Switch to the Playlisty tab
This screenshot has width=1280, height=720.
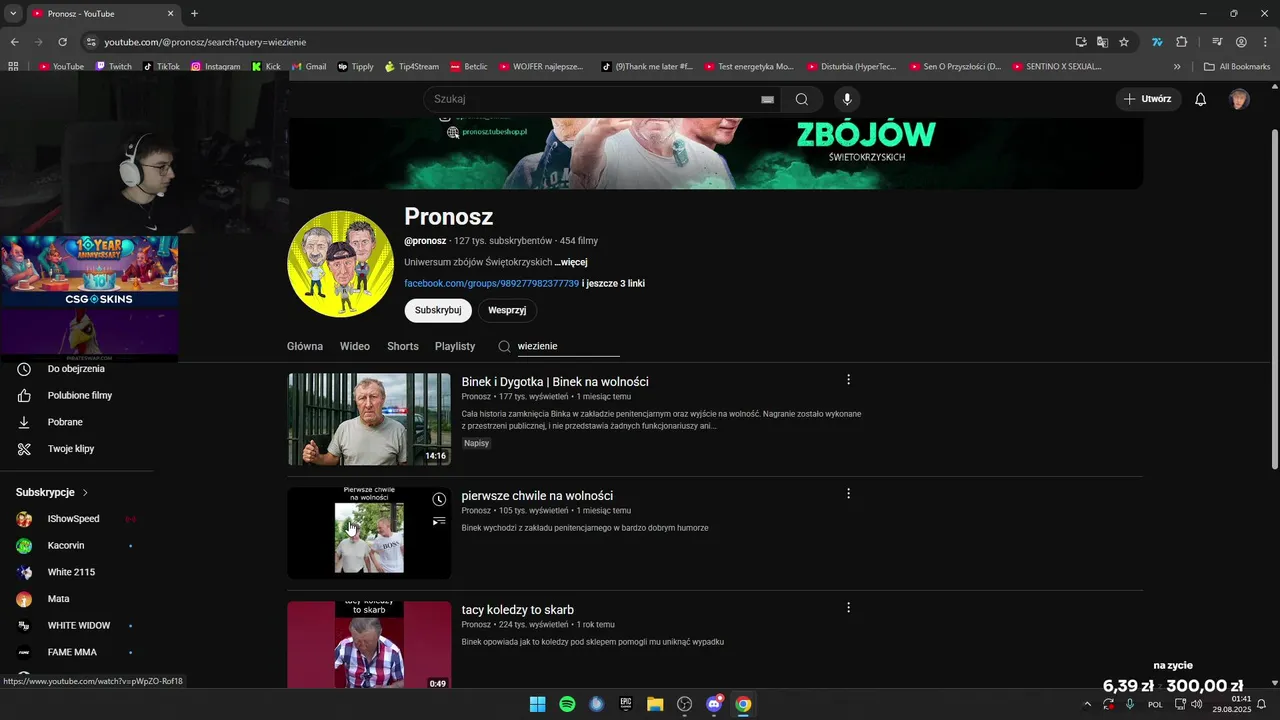[455, 346]
